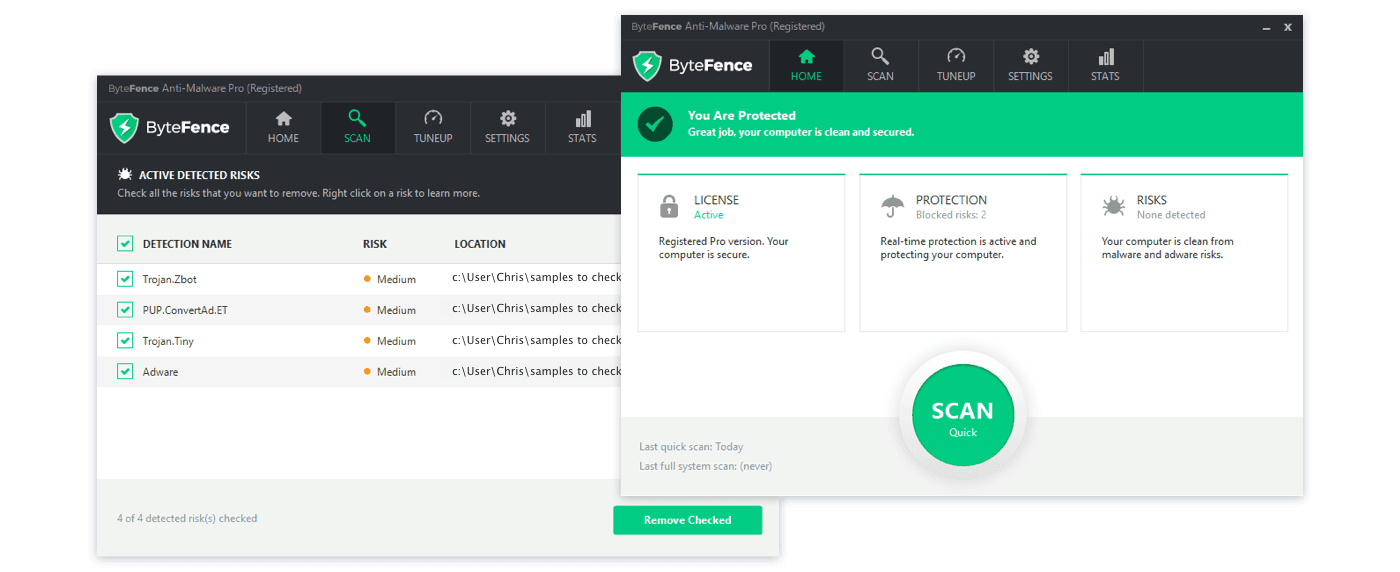
Task: Sort by the DETECTION NAME column header
Action: [187, 244]
